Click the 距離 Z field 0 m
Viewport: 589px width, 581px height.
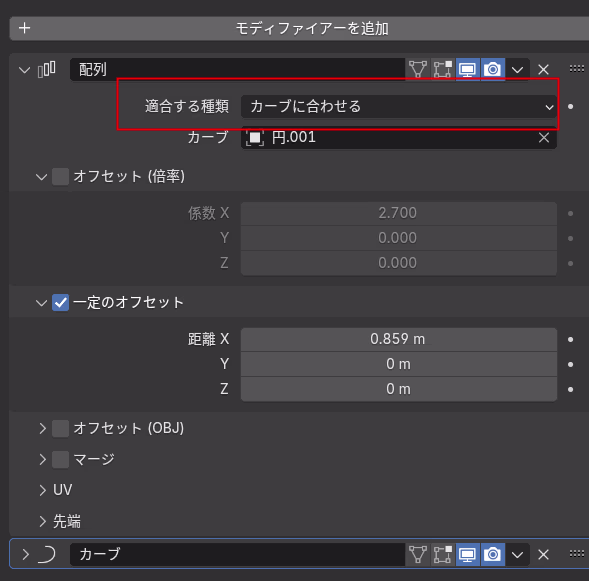pos(399,389)
